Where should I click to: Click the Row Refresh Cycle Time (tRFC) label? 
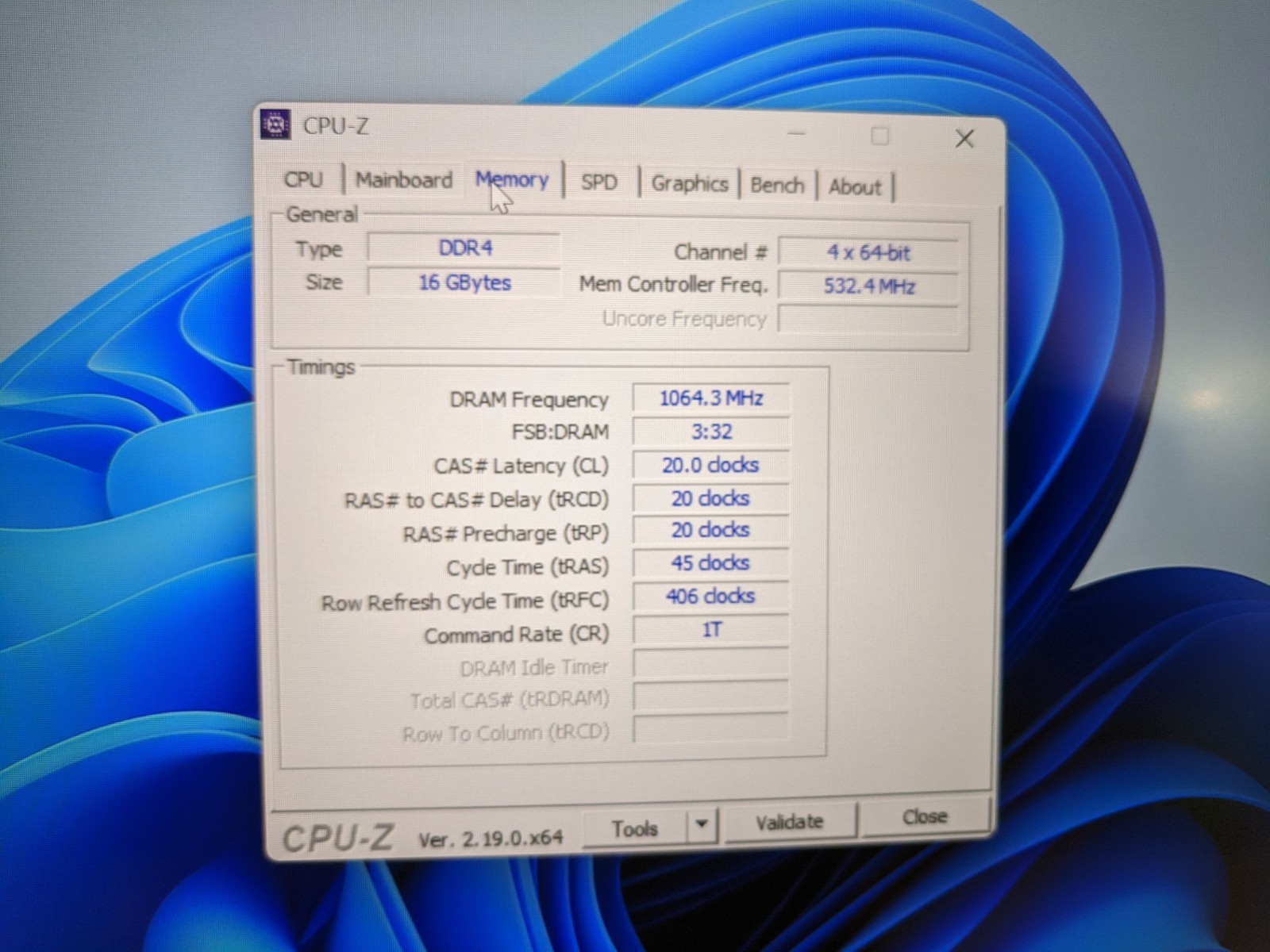465,602
